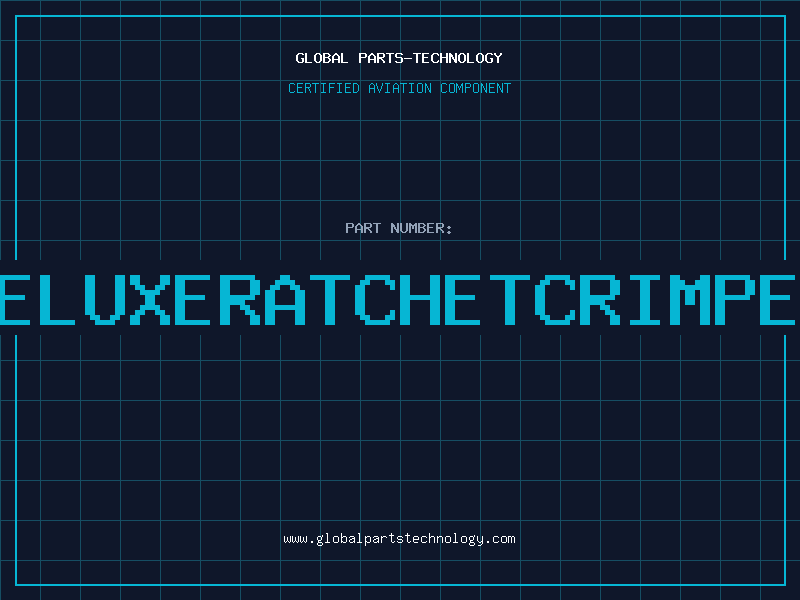
Task: Click the GLOBAL PARTS-TECHNOLOGY heading
Action: click(x=399, y=58)
